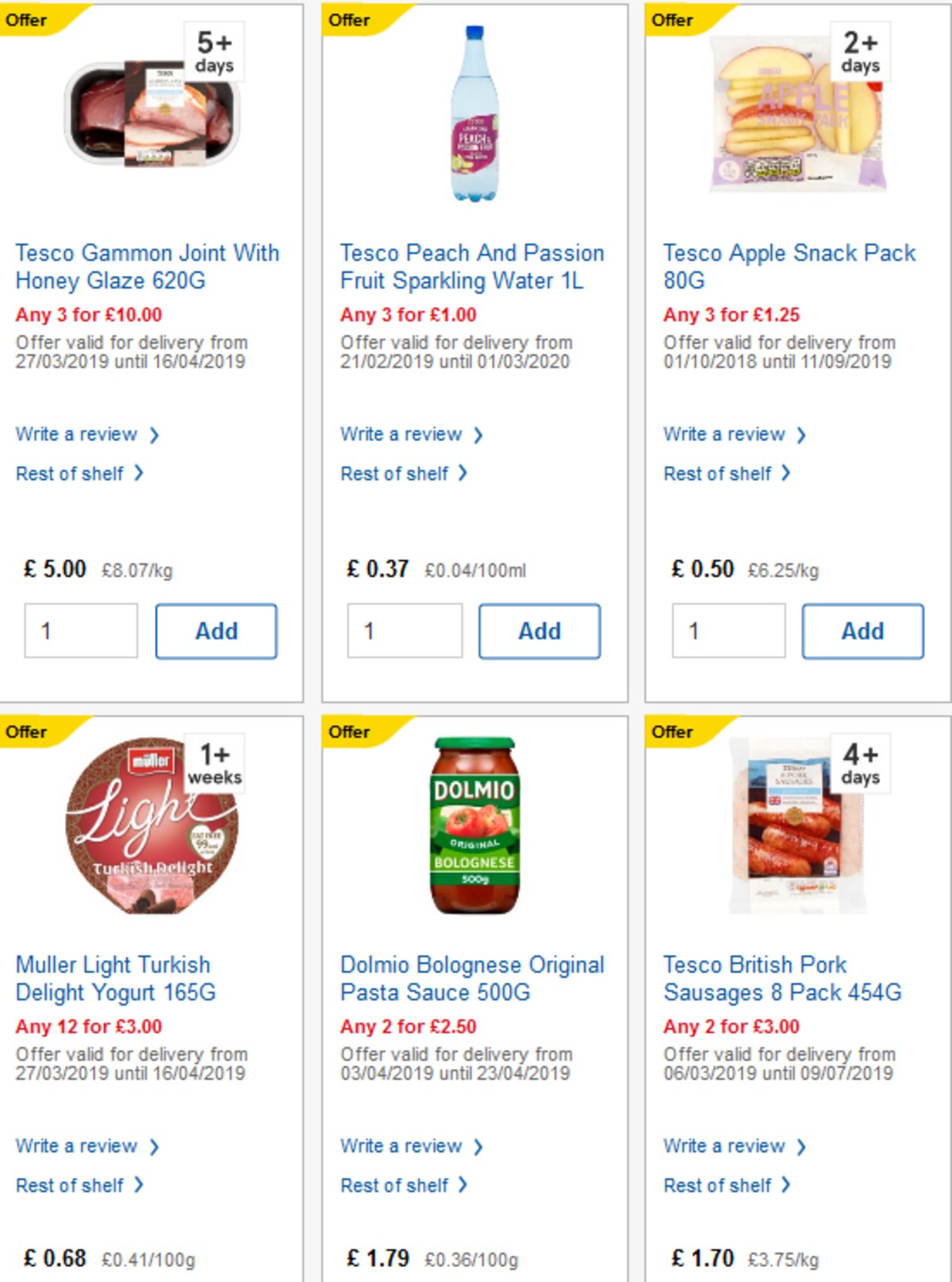The image size is (952, 1282).
Task: Click the British Pork Sausages pack image
Action: click(793, 825)
